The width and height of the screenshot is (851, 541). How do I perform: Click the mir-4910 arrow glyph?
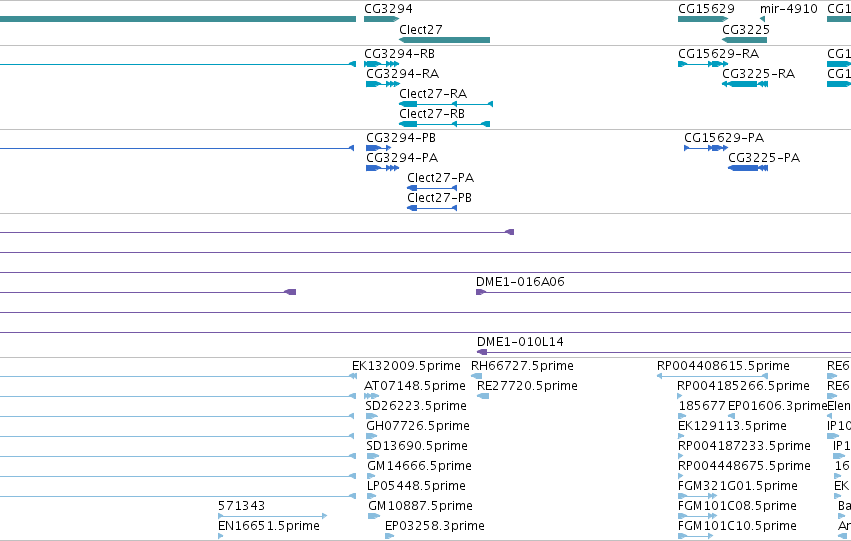coord(763,20)
